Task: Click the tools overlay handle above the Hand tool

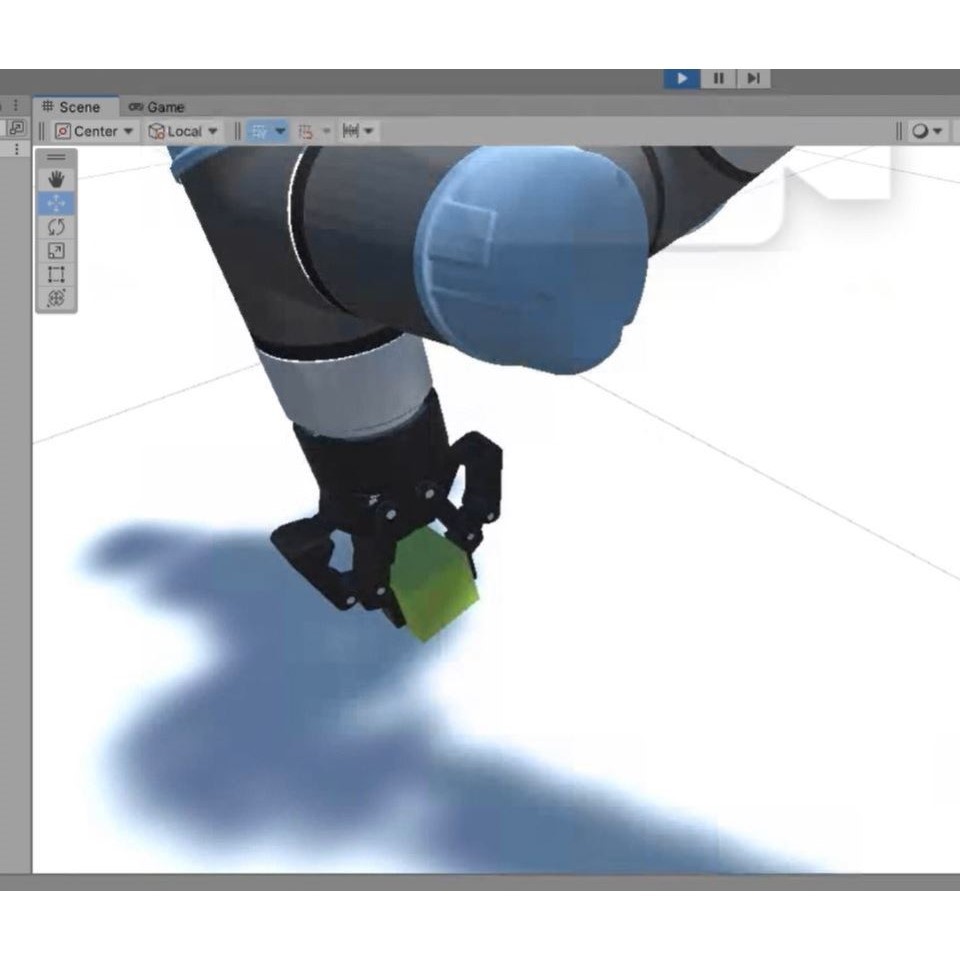Action: (56, 158)
